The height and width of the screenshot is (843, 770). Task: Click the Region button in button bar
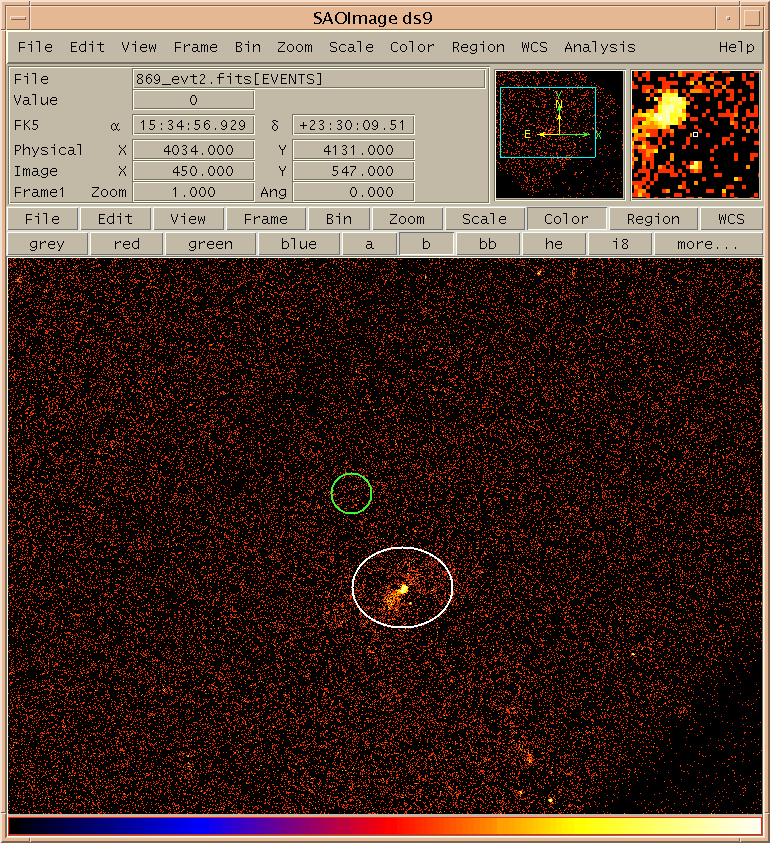click(653, 219)
